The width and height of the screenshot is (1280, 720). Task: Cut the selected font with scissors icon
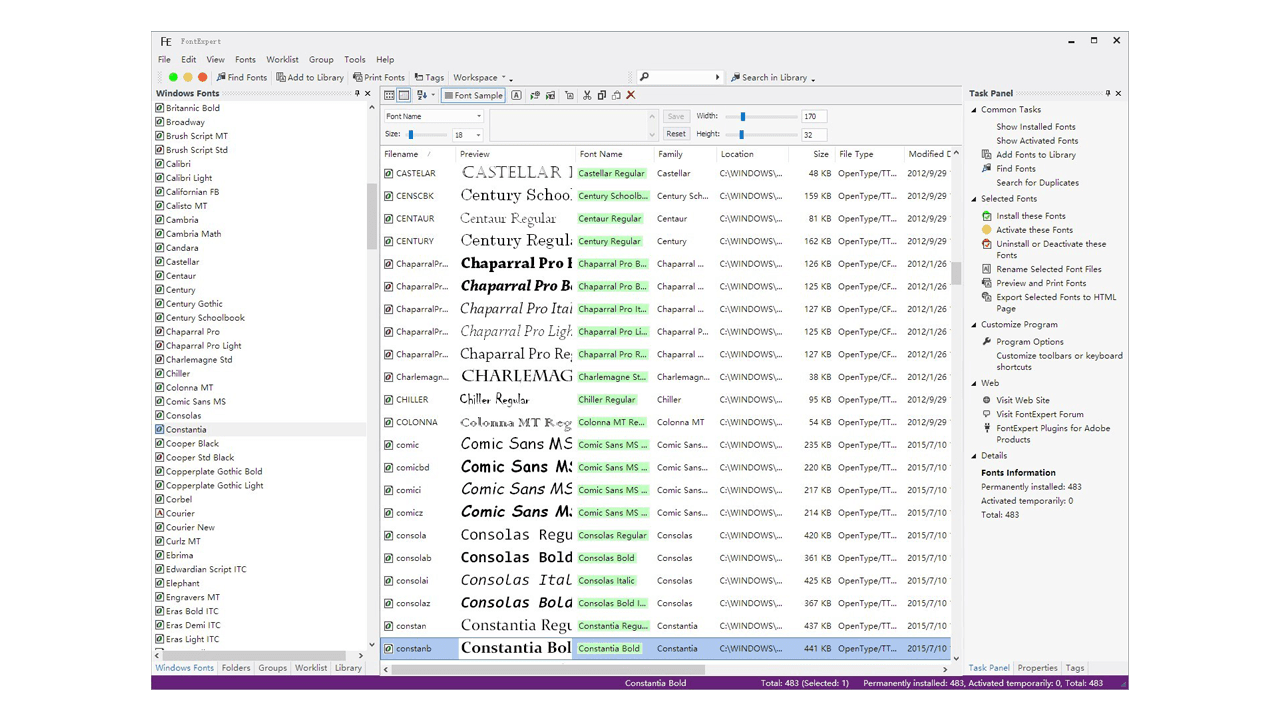[x=586, y=95]
